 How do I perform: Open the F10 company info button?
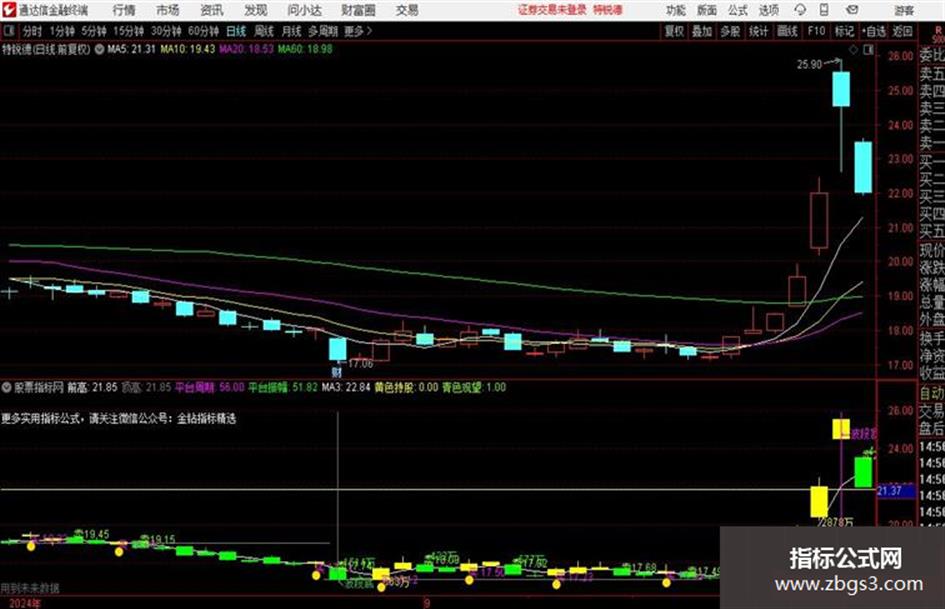click(x=816, y=31)
